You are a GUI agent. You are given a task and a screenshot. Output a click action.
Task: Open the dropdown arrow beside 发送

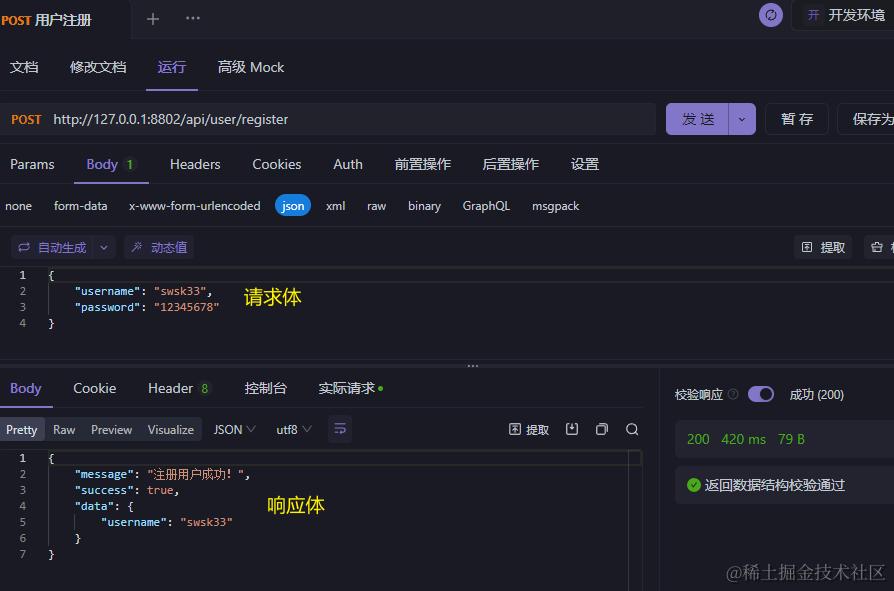point(742,119)
